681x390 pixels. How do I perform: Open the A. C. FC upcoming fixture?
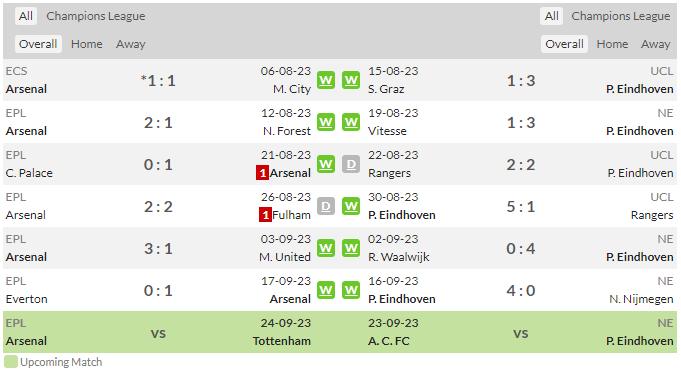pyautogui.click(x=389, y=341)
